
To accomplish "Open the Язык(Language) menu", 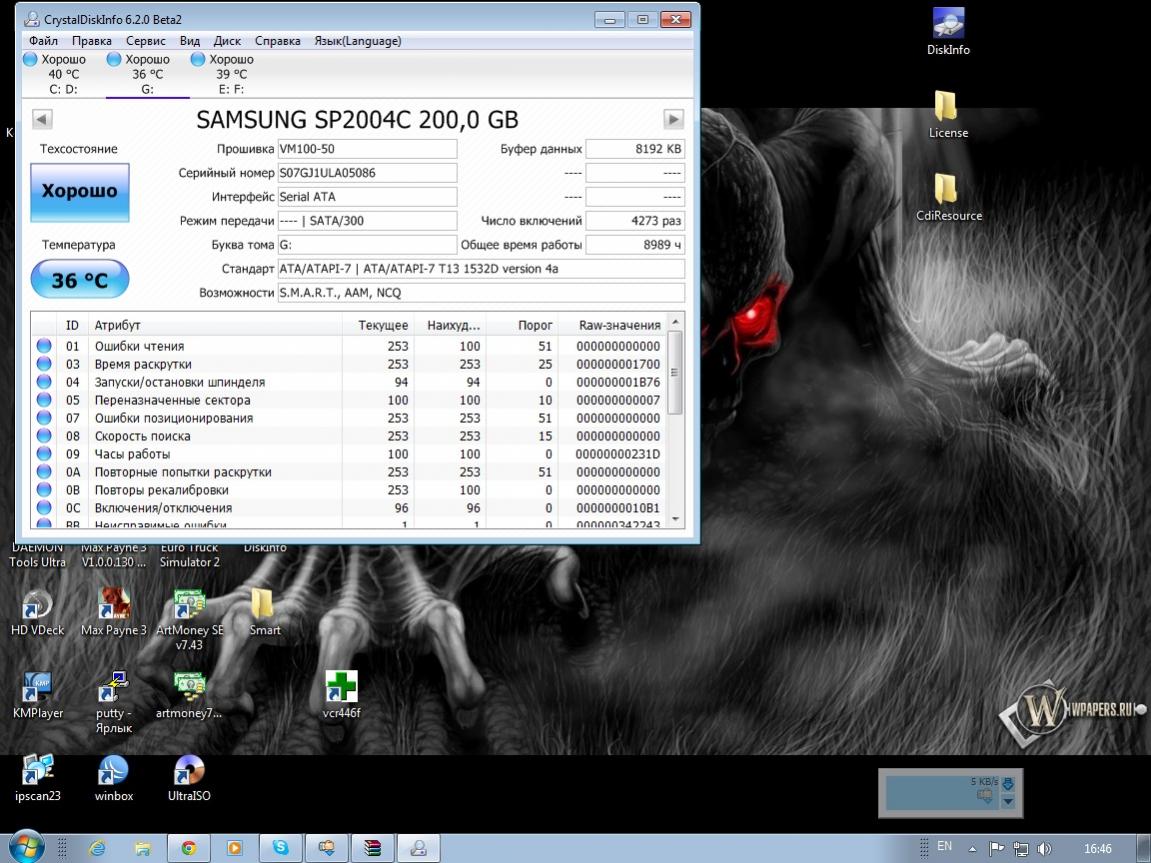I will tap(357, 41).
